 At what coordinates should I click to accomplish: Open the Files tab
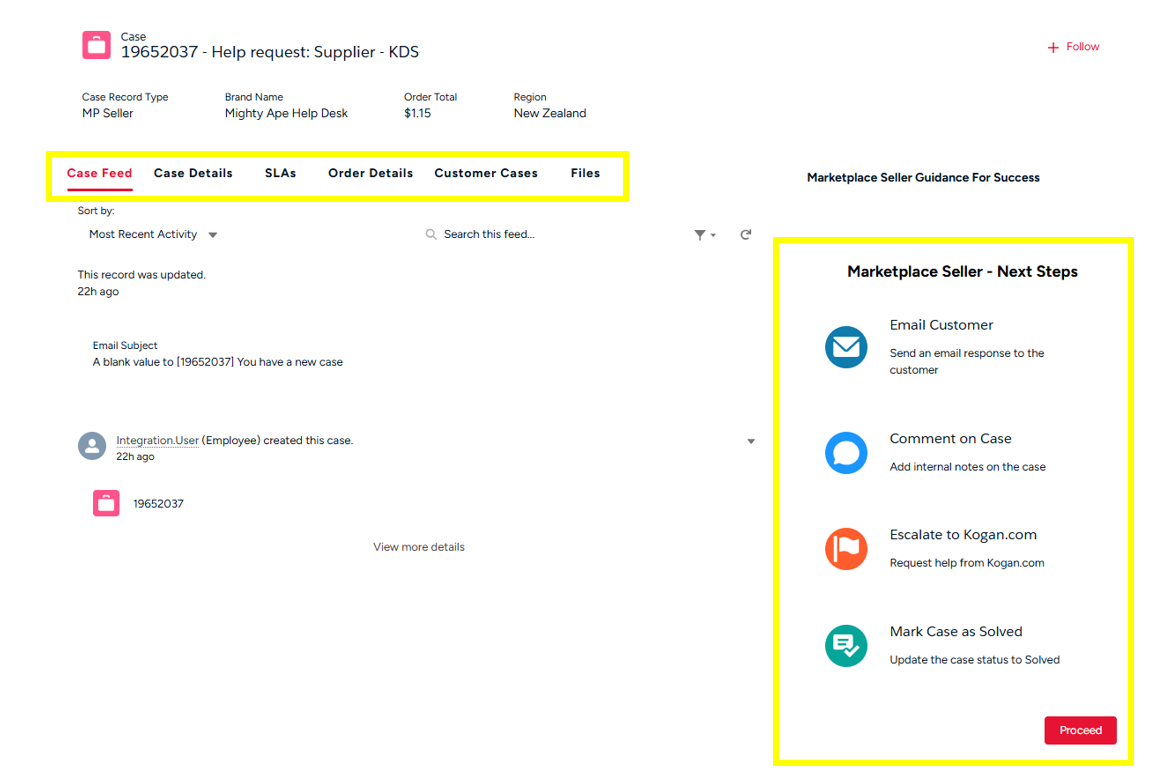585,173
